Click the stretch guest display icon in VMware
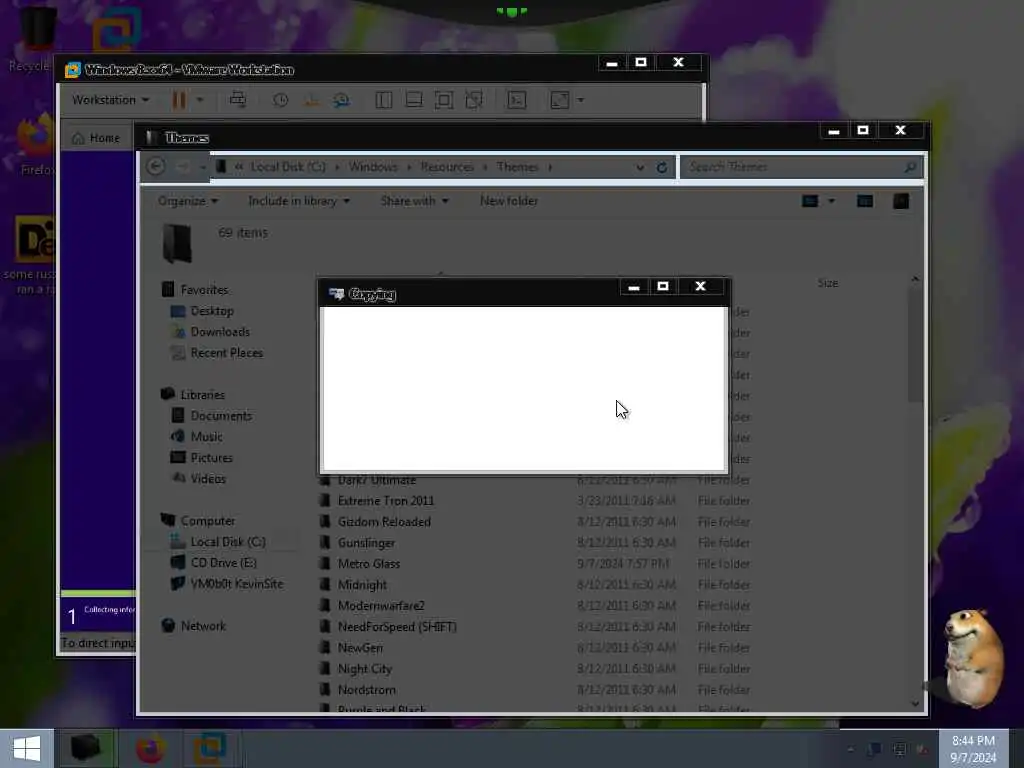 [560, 100]
